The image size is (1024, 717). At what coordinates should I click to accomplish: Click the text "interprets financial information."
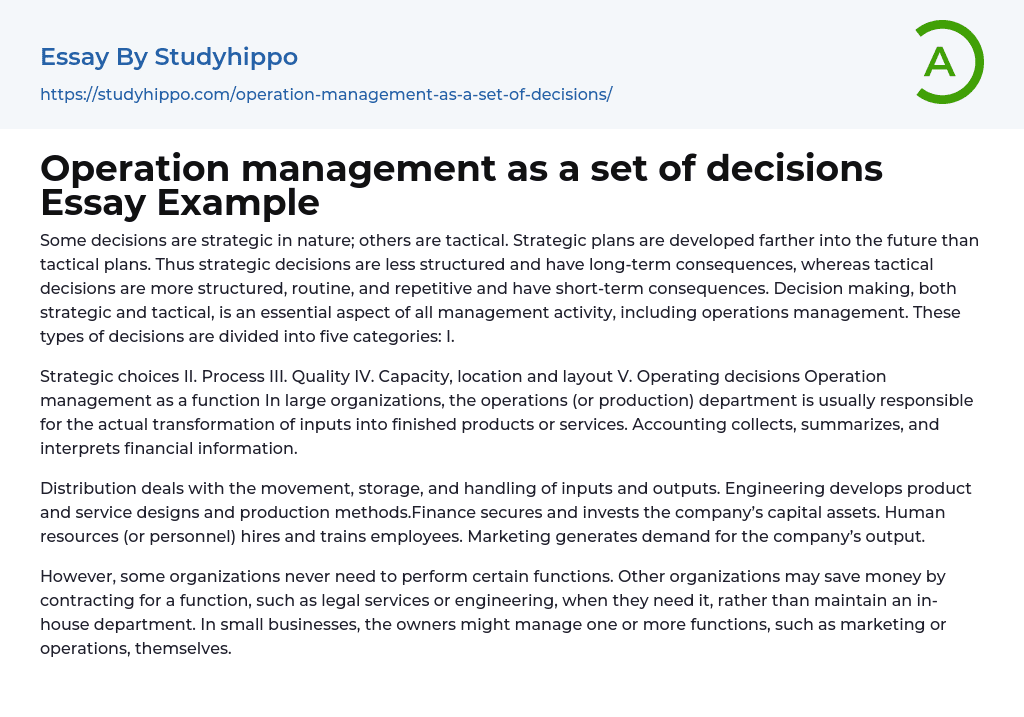169,448
